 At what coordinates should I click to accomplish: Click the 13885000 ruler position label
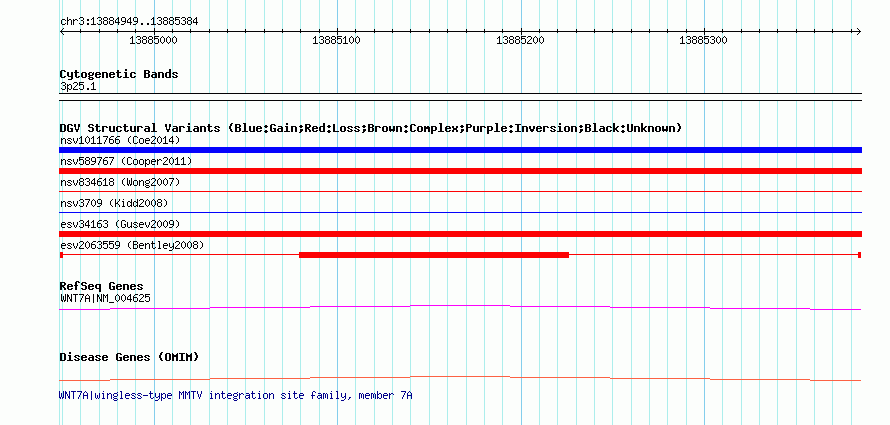pos(153,40)
